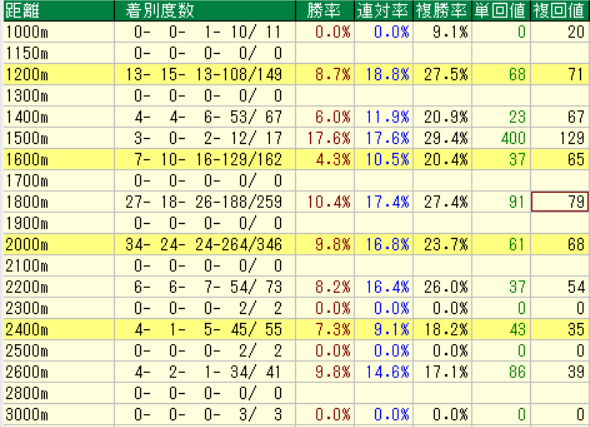Click the 0- 0- 0- 3/ 3 record cell
This screenshot has width=590, height=427.
pyautogui.click(x=205, y=415)
